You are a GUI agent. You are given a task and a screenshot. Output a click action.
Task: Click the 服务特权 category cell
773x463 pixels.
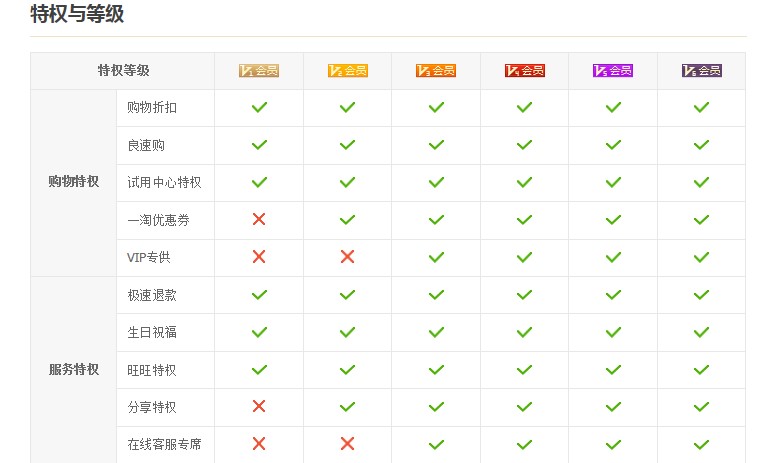[x=74, y=370]
